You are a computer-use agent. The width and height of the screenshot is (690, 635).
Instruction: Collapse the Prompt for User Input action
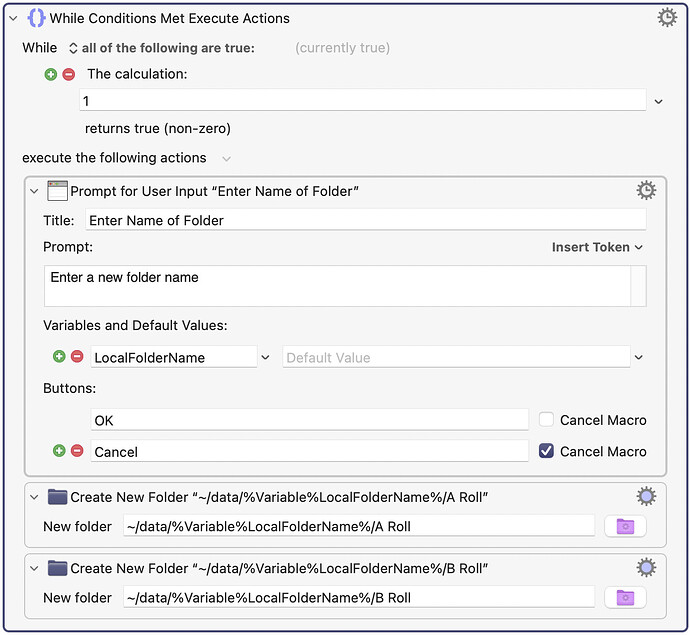click(35, 191)
